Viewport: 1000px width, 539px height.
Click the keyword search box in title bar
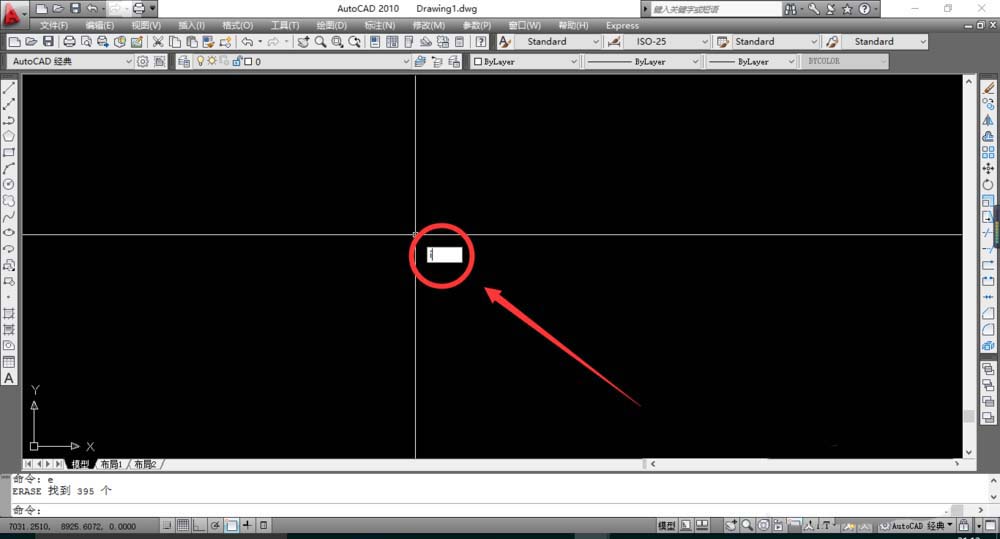tap(716, 9)
